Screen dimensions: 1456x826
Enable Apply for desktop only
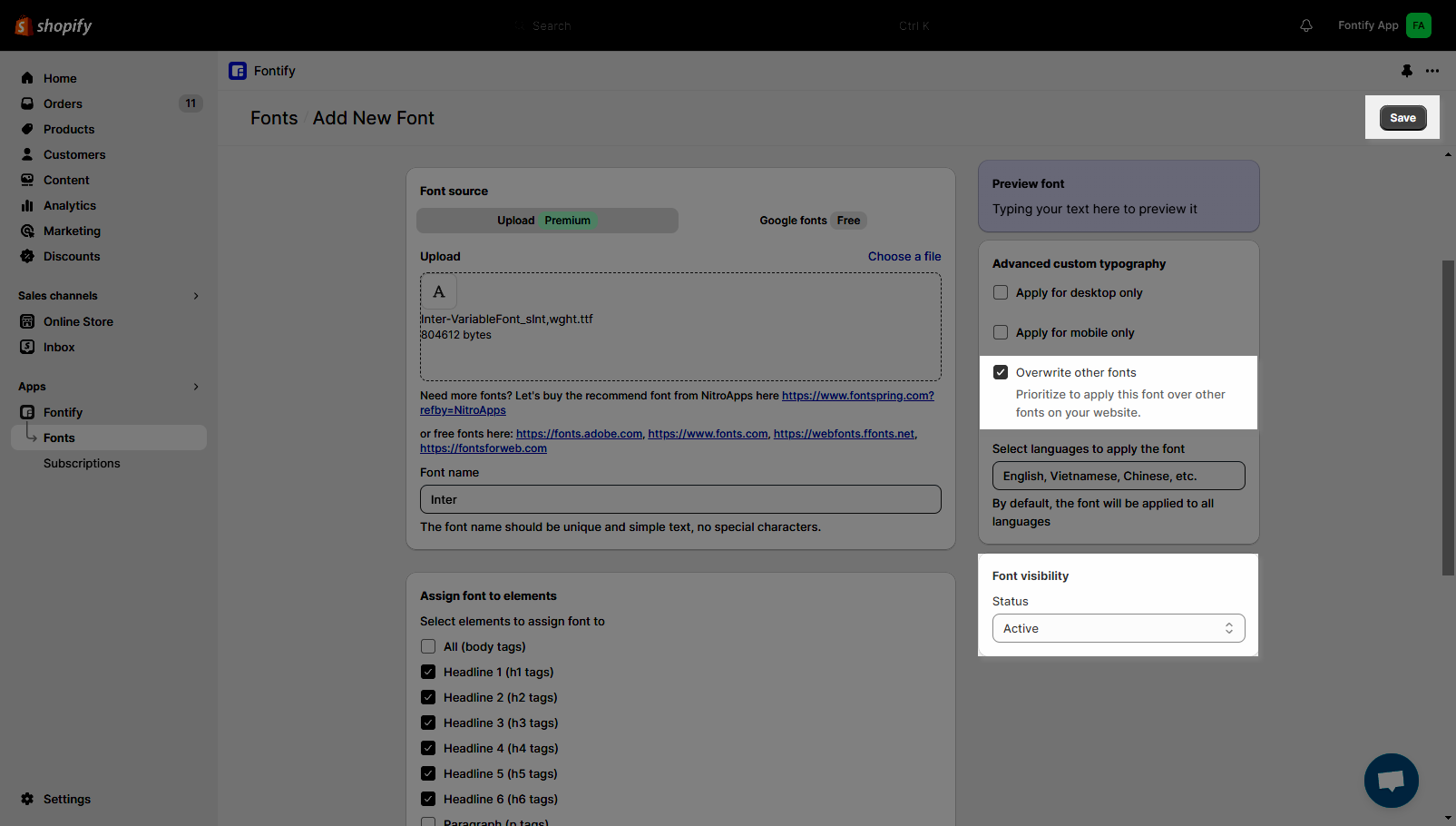pos(1001,292)
